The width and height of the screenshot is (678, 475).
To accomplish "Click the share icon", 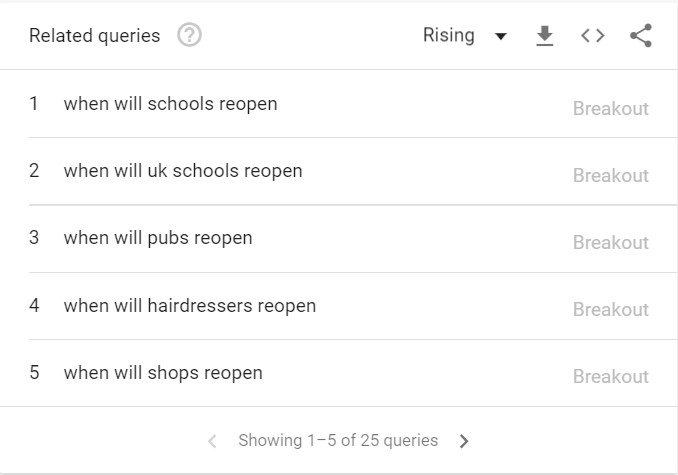I will 641,36.
